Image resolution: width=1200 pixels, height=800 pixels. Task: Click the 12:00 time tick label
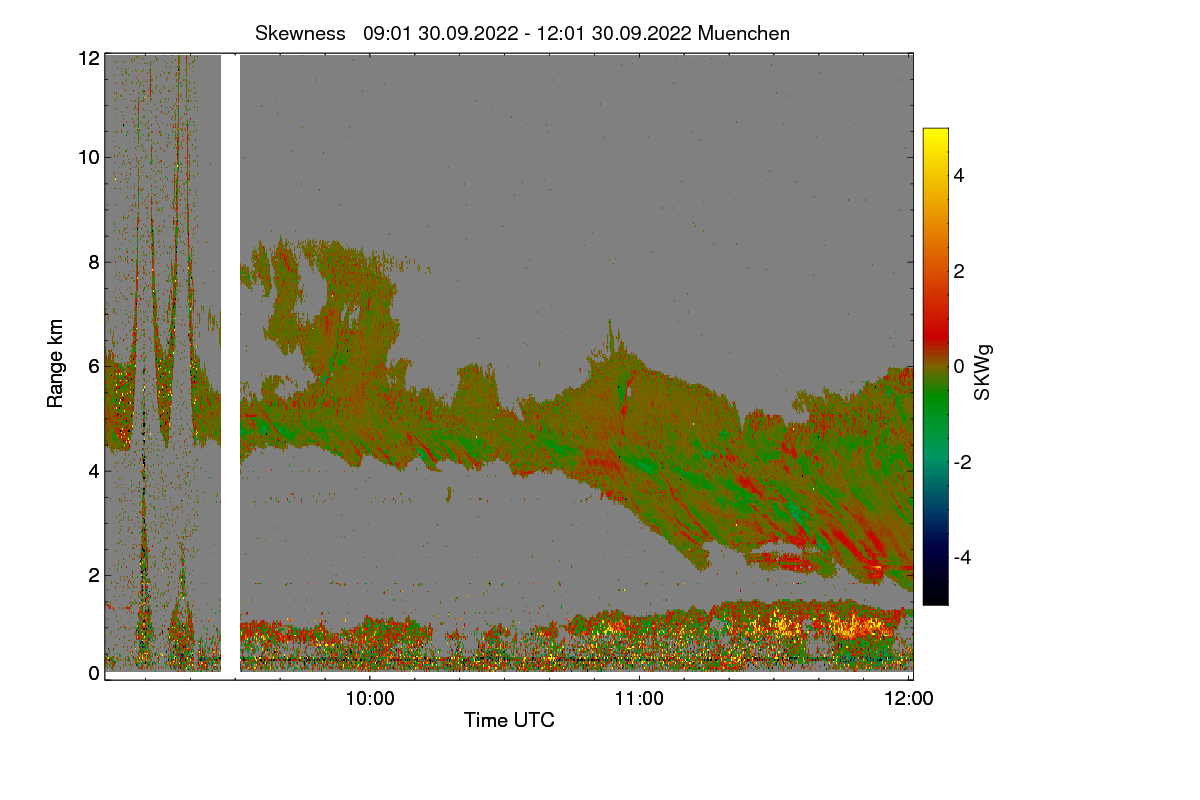908,698
